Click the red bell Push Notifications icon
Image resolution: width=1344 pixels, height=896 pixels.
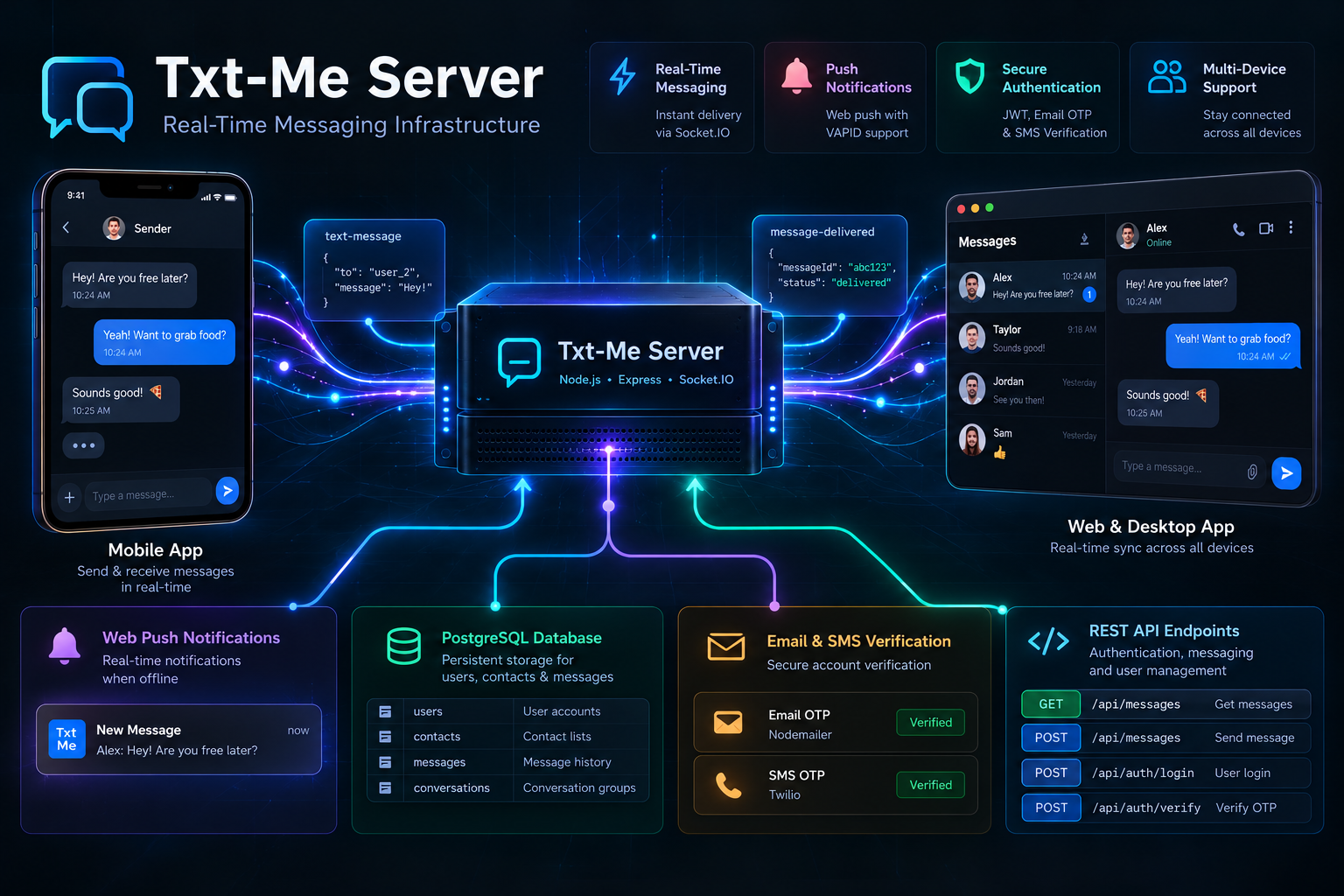[796, 76]
